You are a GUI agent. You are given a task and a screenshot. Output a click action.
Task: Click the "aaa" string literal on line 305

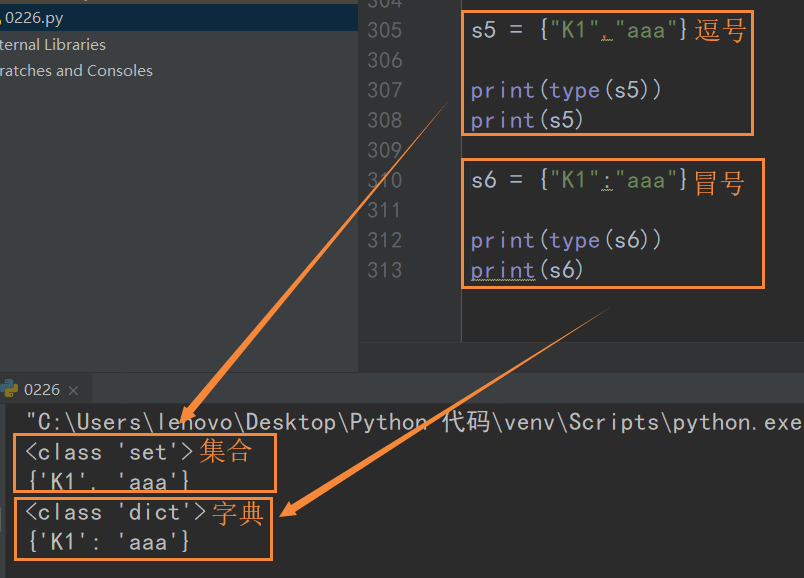[x=648, y=30]
